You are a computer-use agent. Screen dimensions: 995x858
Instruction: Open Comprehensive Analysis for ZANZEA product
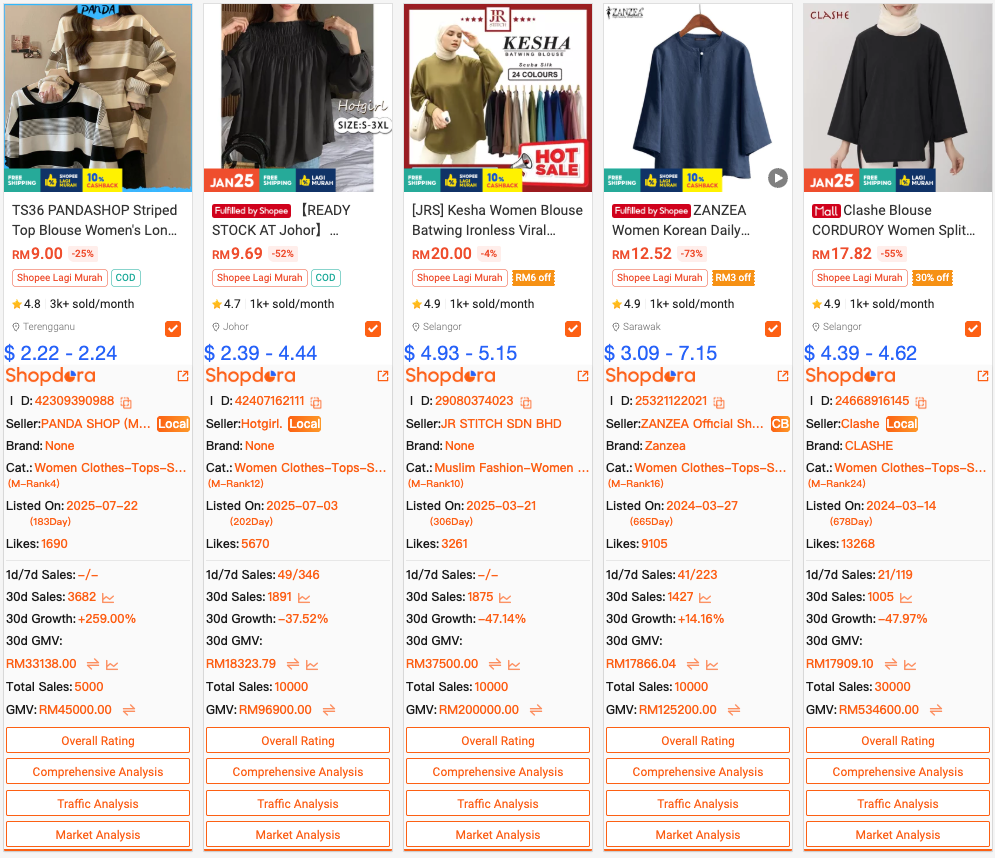pyautogui.click(x=697, y=772)
